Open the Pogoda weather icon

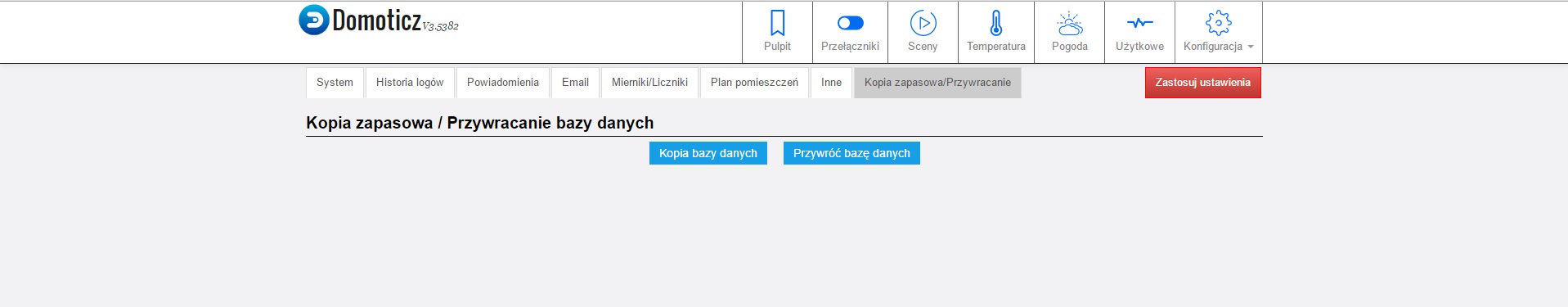coord(1069,23)
